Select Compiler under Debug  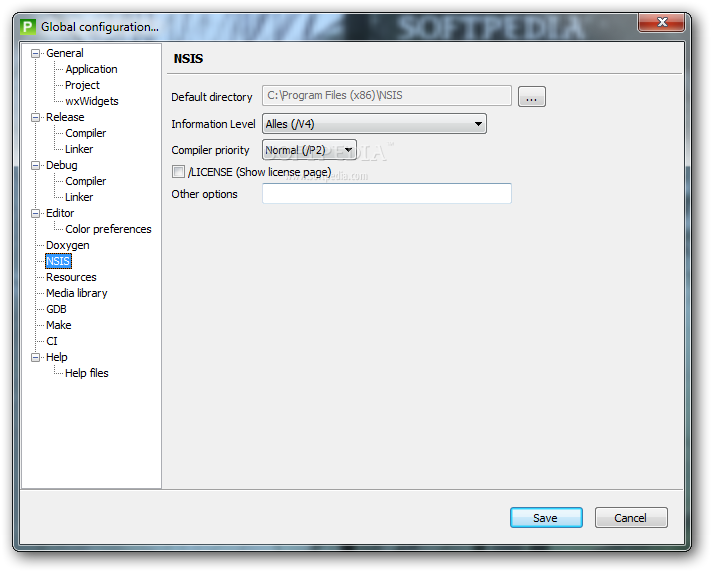coord(85,182)
